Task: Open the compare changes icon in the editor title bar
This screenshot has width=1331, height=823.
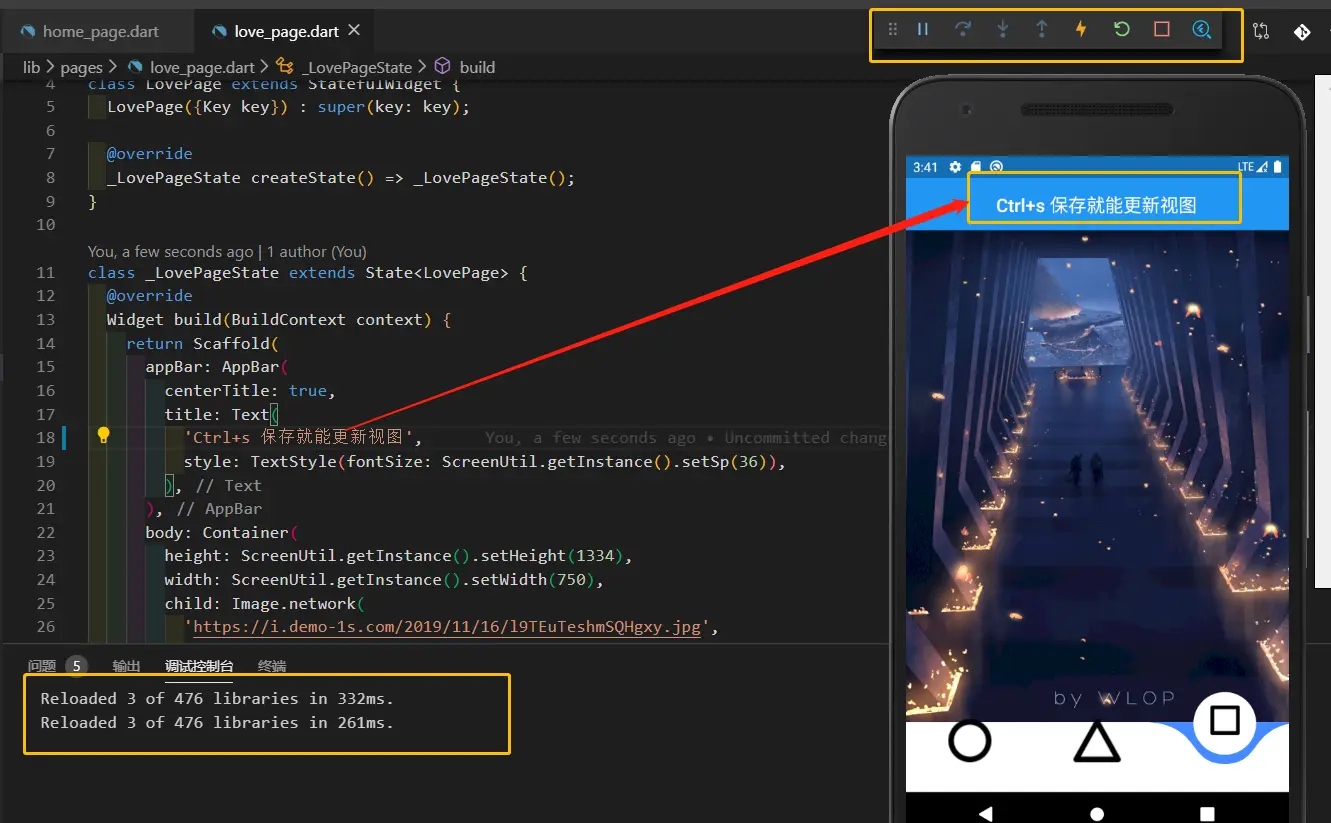Action: click(1261, 31)
